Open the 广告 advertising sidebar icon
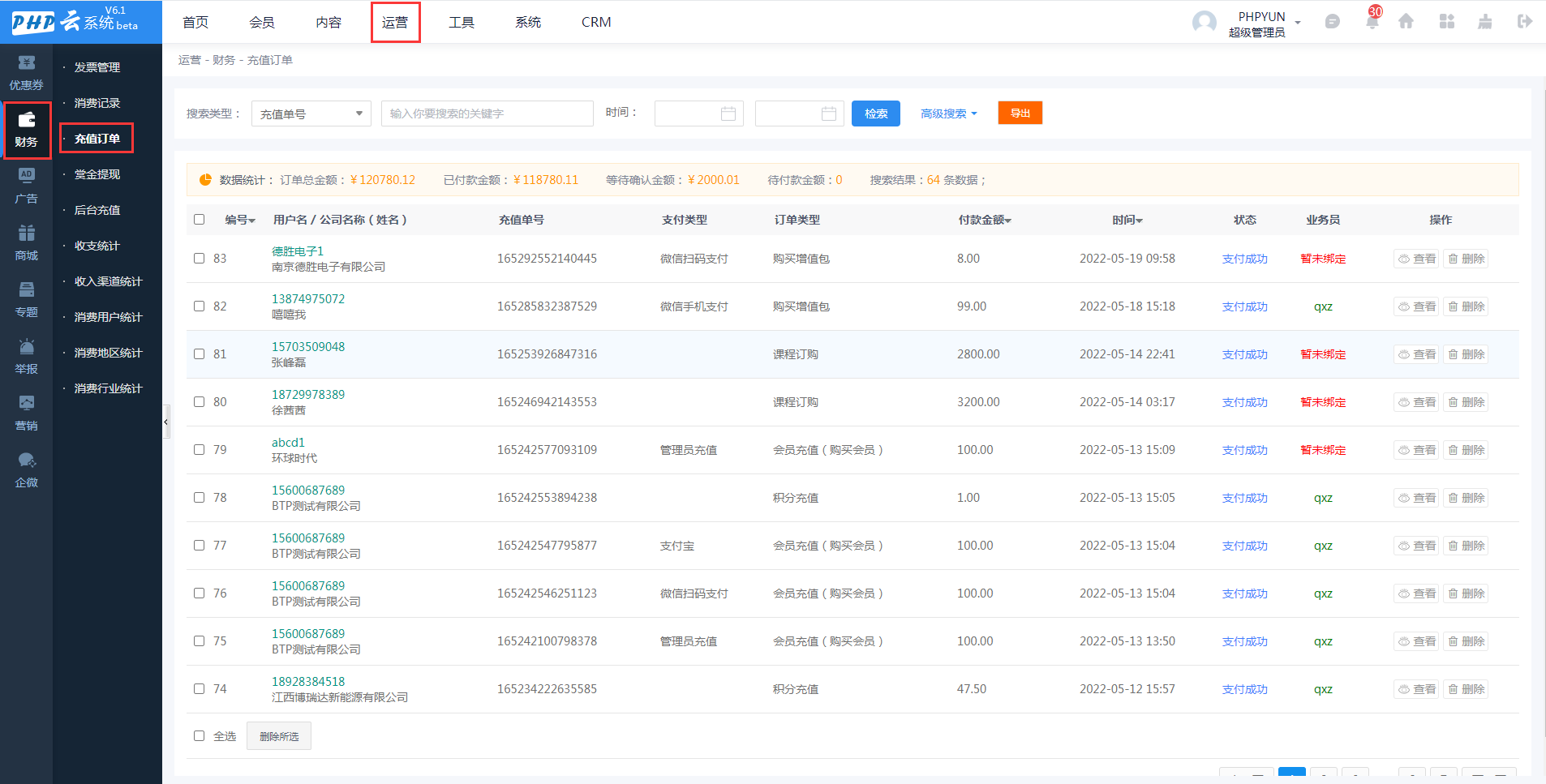The image size is (1546, 784). pyautogui.click(x=26, y=186)
